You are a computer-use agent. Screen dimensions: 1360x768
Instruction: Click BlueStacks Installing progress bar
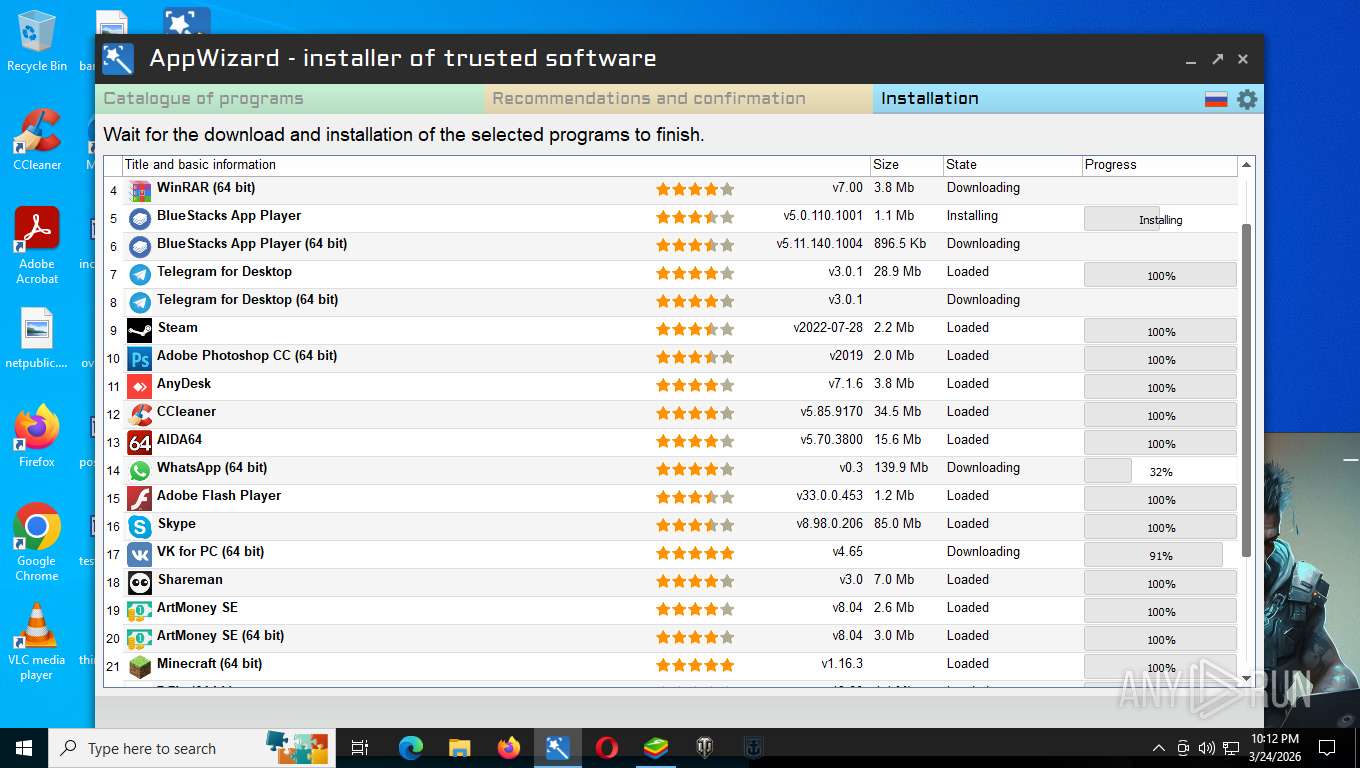pos(1160,219)
